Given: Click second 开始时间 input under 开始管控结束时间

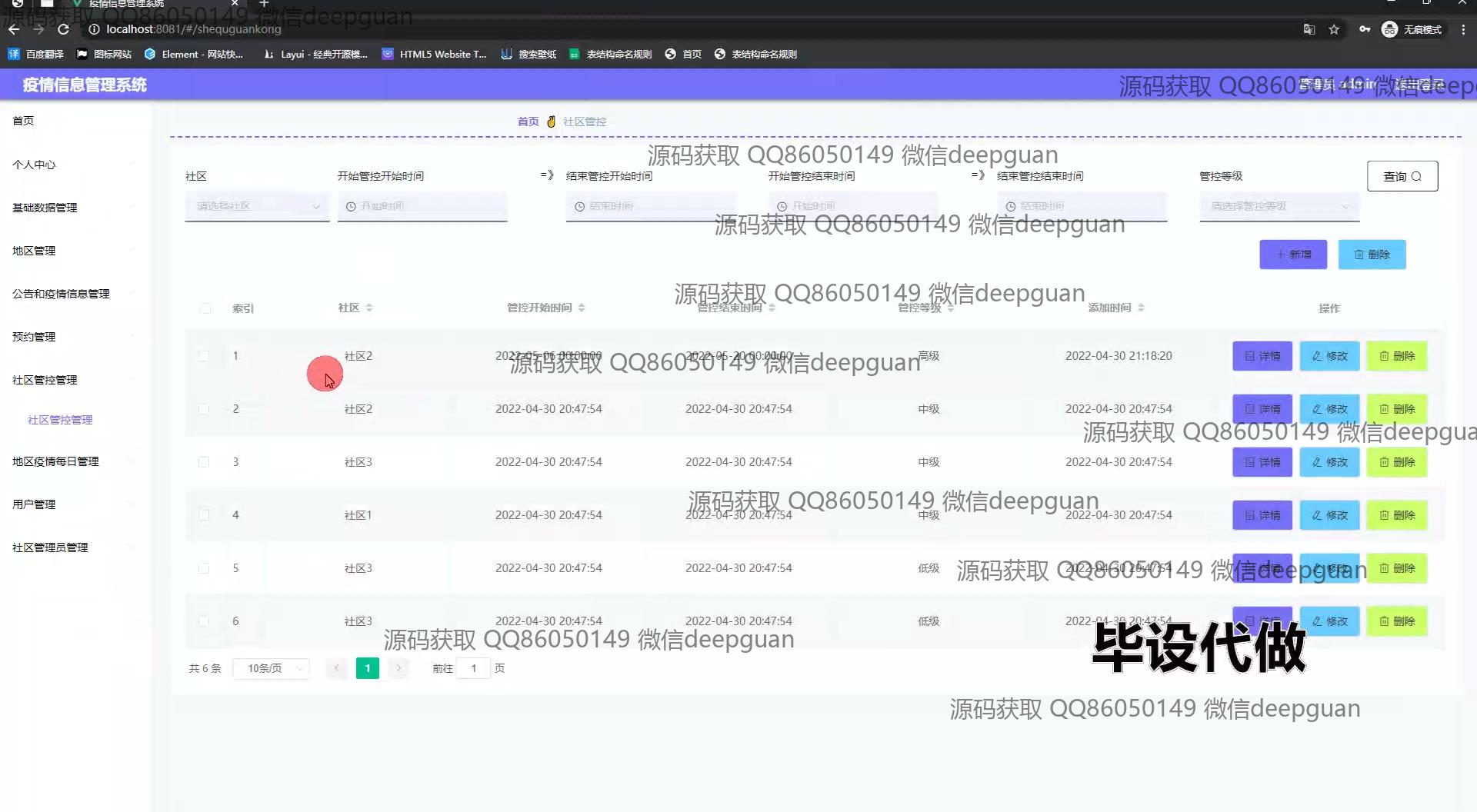Looking at the screenshot, I should (852, 206).
